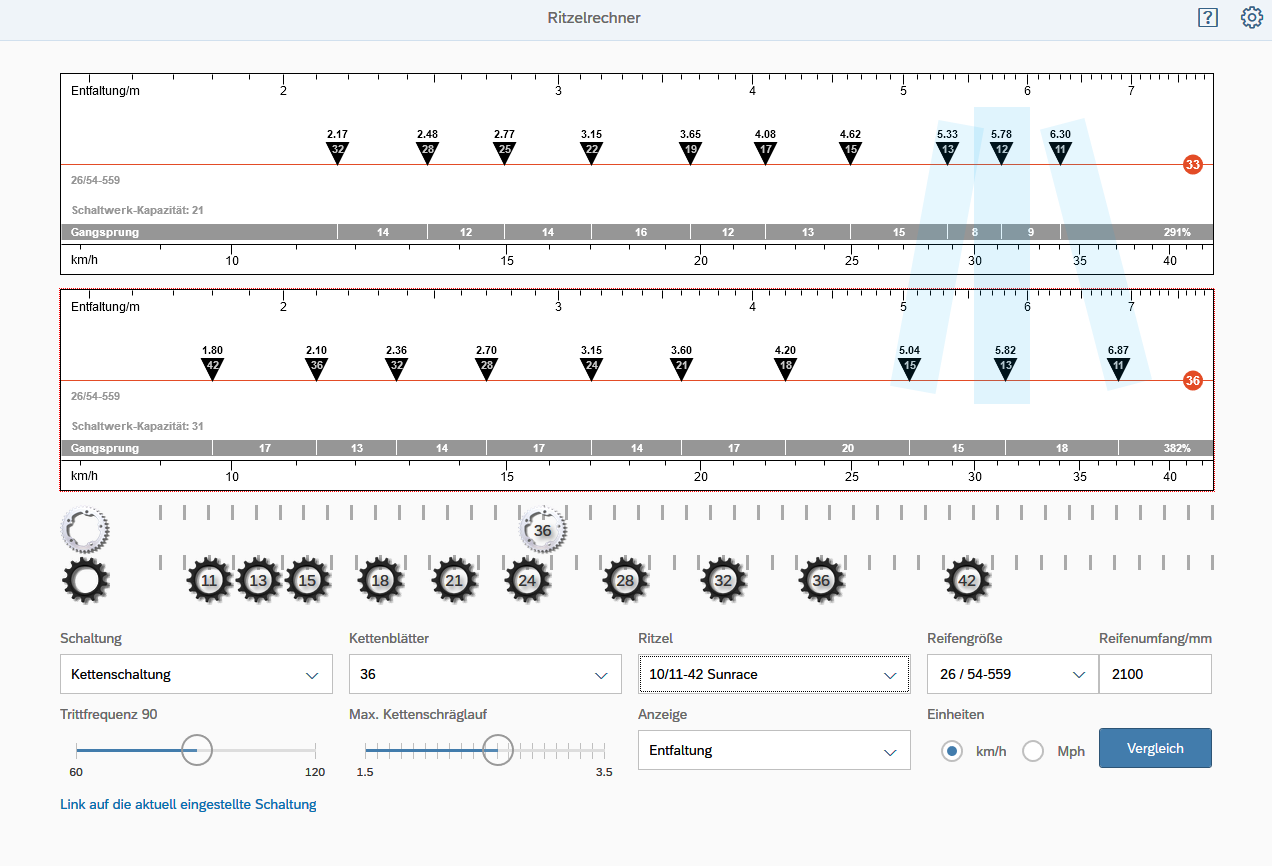Open the Anzeige Entfaltung dropdown
The width and height of the screenshot is (1272, 866).
(x=773, y=750)
